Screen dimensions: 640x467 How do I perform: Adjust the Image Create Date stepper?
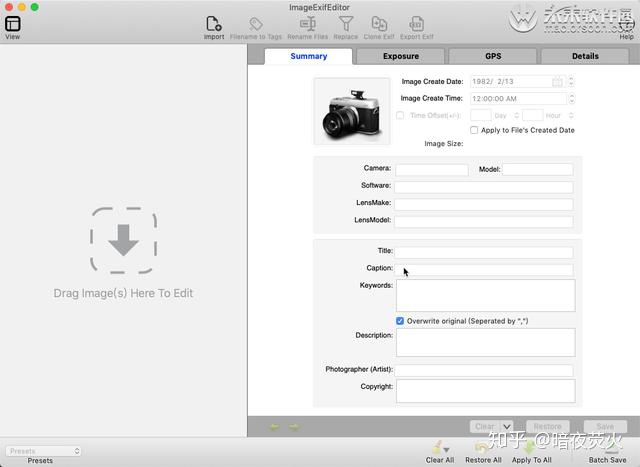pos(571,82)
